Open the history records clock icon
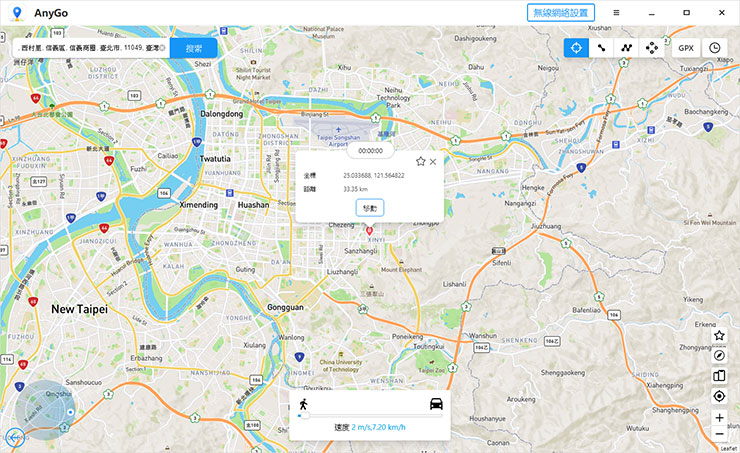Image resolution: width=740 pixels, height=453 pixels. coord(715,47)
